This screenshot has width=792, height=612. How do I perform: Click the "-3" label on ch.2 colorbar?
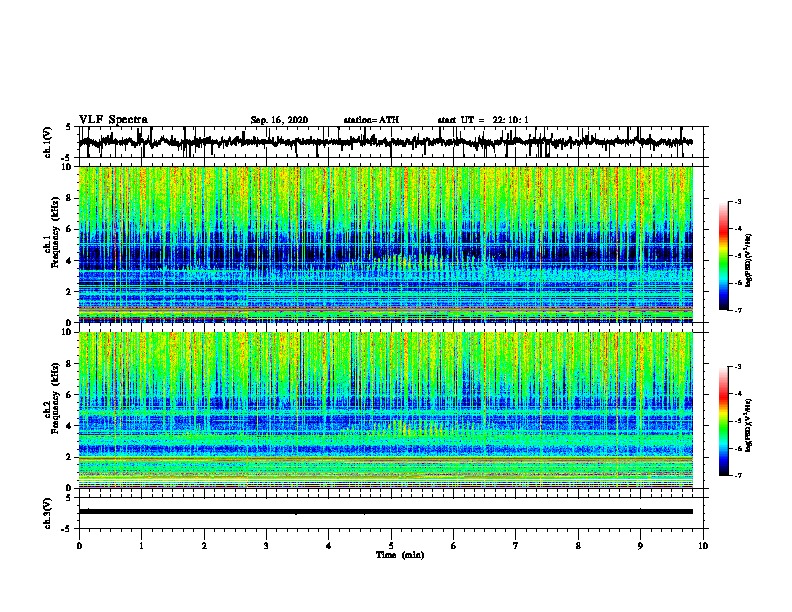[738, 367]
